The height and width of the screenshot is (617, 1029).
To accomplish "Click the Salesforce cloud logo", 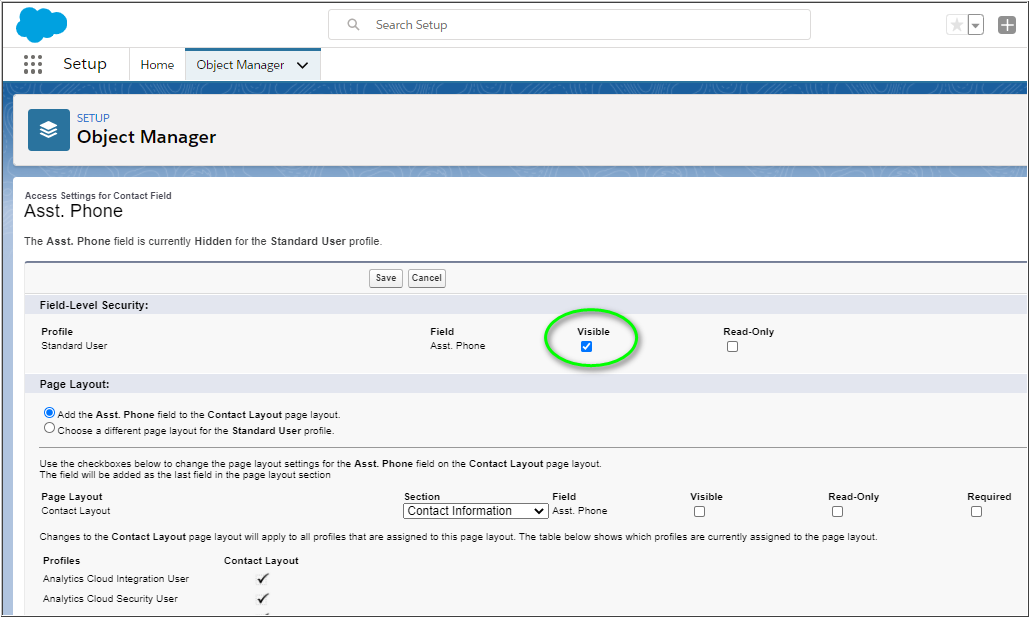I will click(42, 24).
